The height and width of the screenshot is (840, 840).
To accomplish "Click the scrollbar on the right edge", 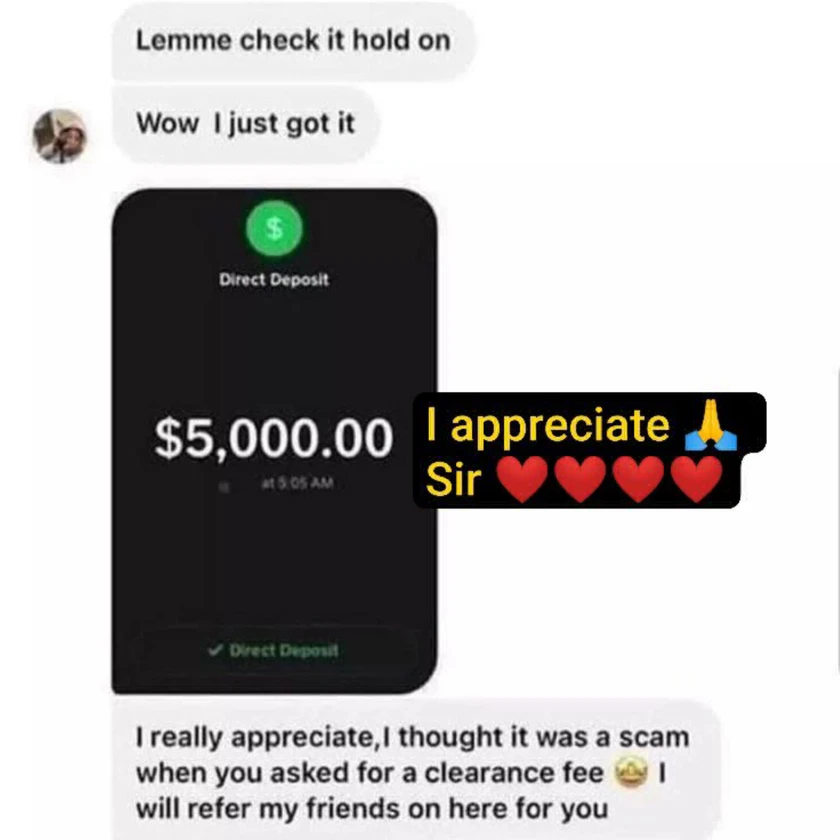I will tap(837, 520).
